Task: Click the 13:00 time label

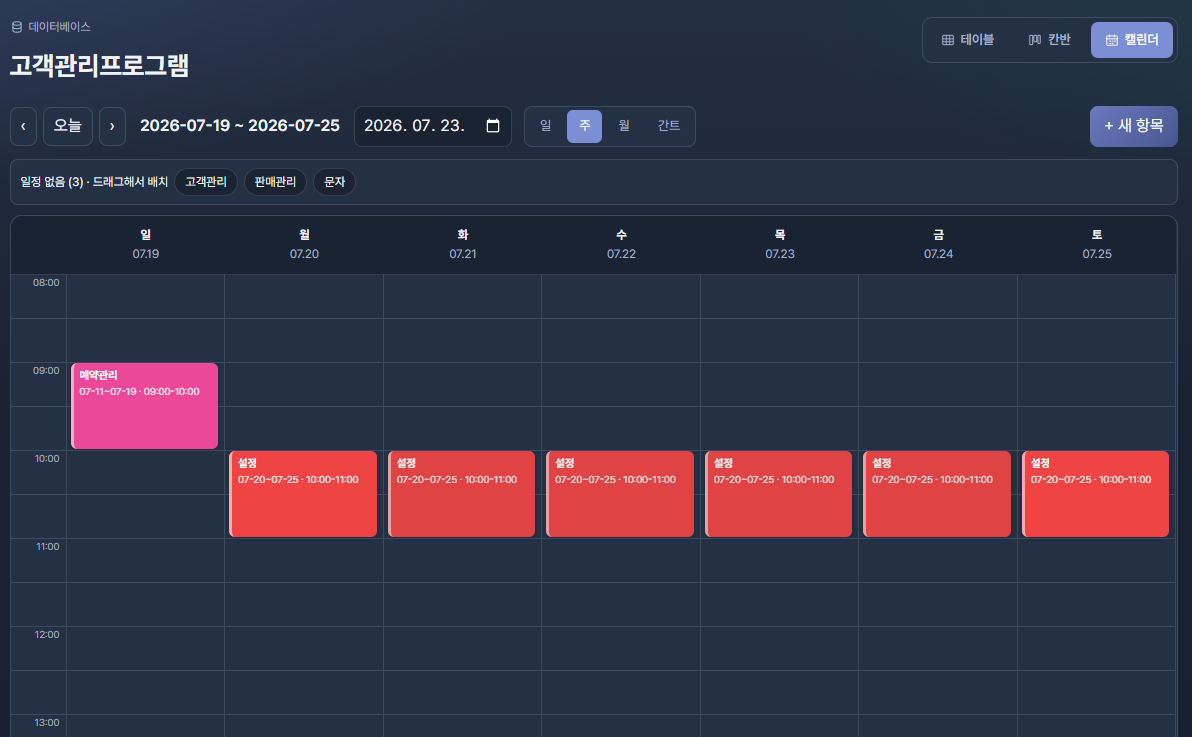Action: click(x=46, y=723)
